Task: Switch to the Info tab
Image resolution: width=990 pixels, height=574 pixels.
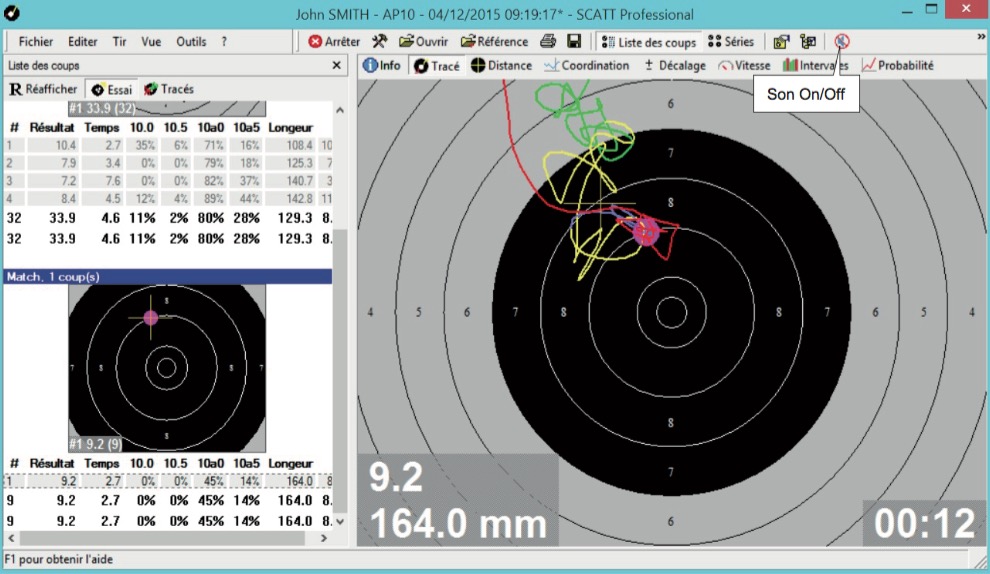Action: (382, 66)
